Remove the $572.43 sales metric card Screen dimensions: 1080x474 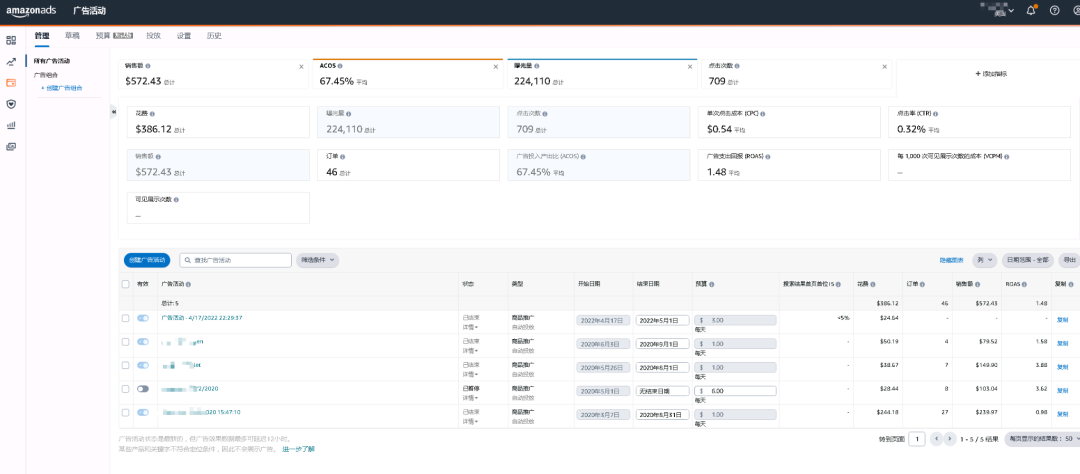pos(301,67)
